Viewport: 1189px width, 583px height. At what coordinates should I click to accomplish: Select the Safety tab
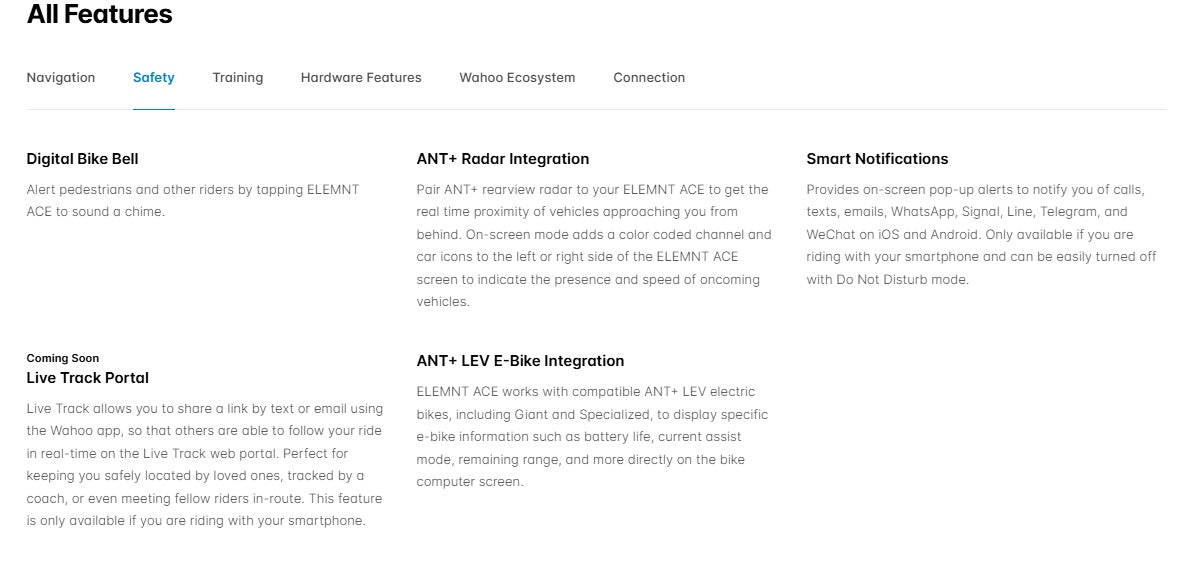pyautogui.click(x=154, y=78)
